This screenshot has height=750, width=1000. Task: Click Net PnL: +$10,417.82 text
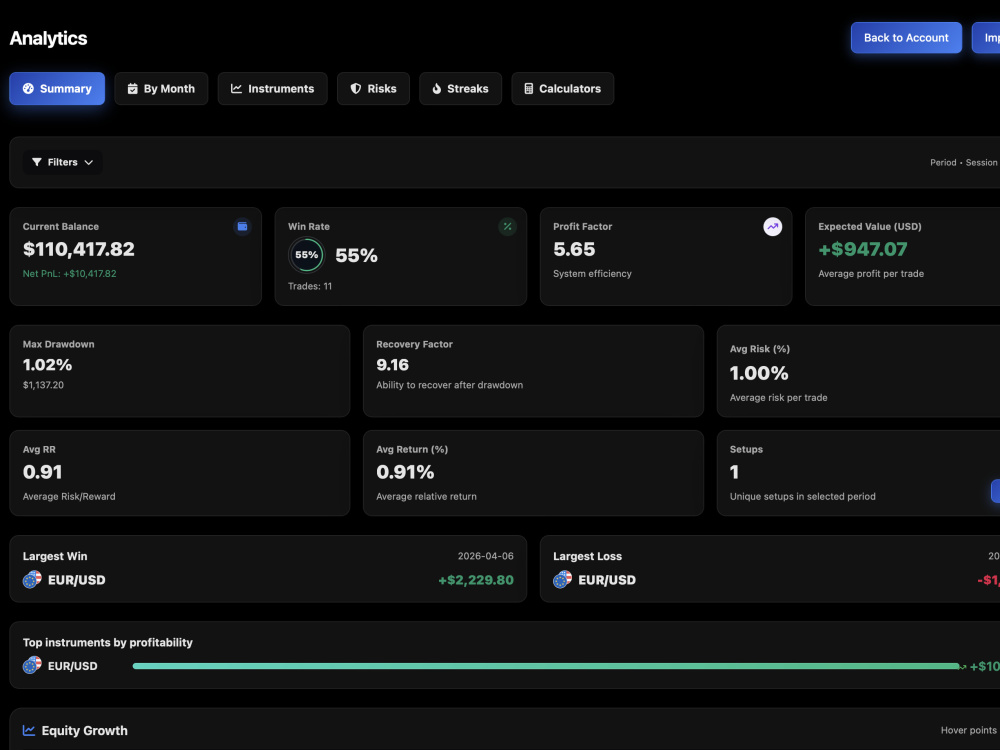(x=70, y=274)
